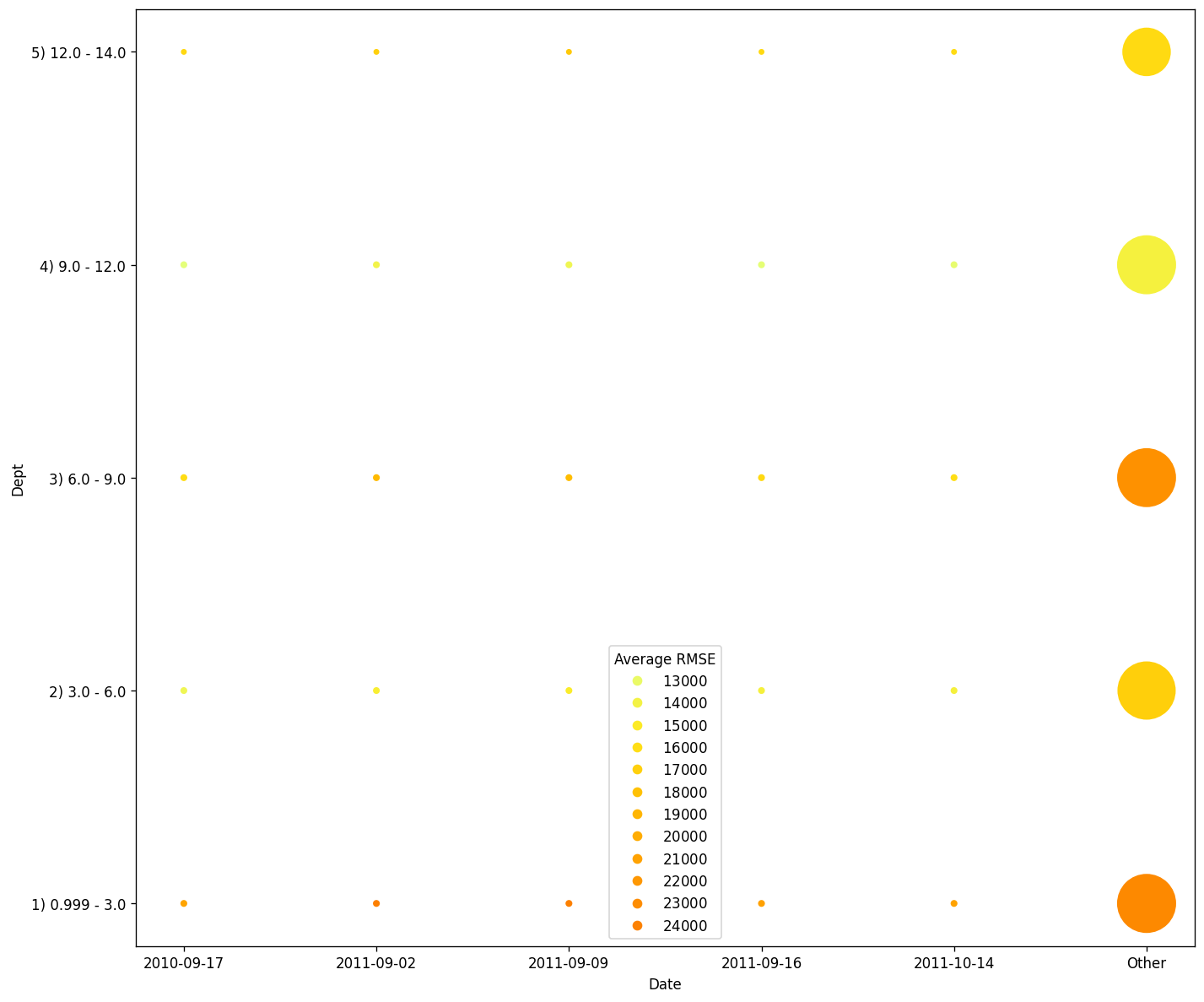Select the top bubble for Dept 5 under Other
The height and width of the screenshot is (1002, 1204).
(x=1147, y=52)
